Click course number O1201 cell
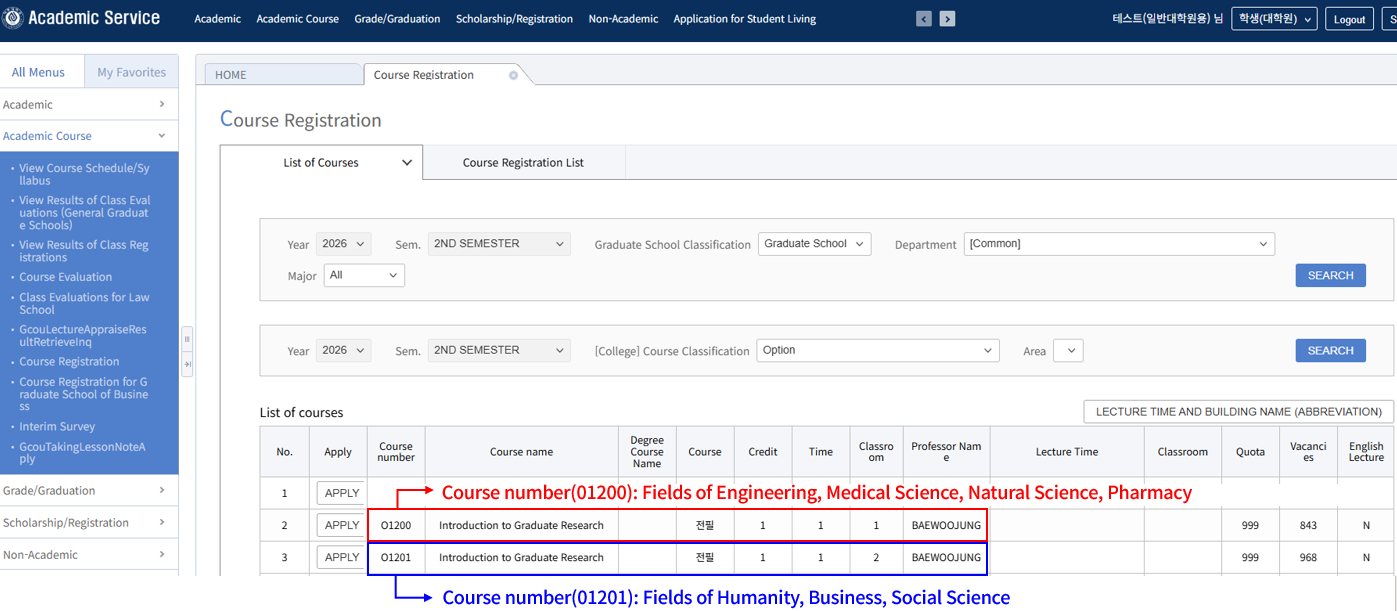This screenshot has width=1397, height=611. (x=396, y=557)
